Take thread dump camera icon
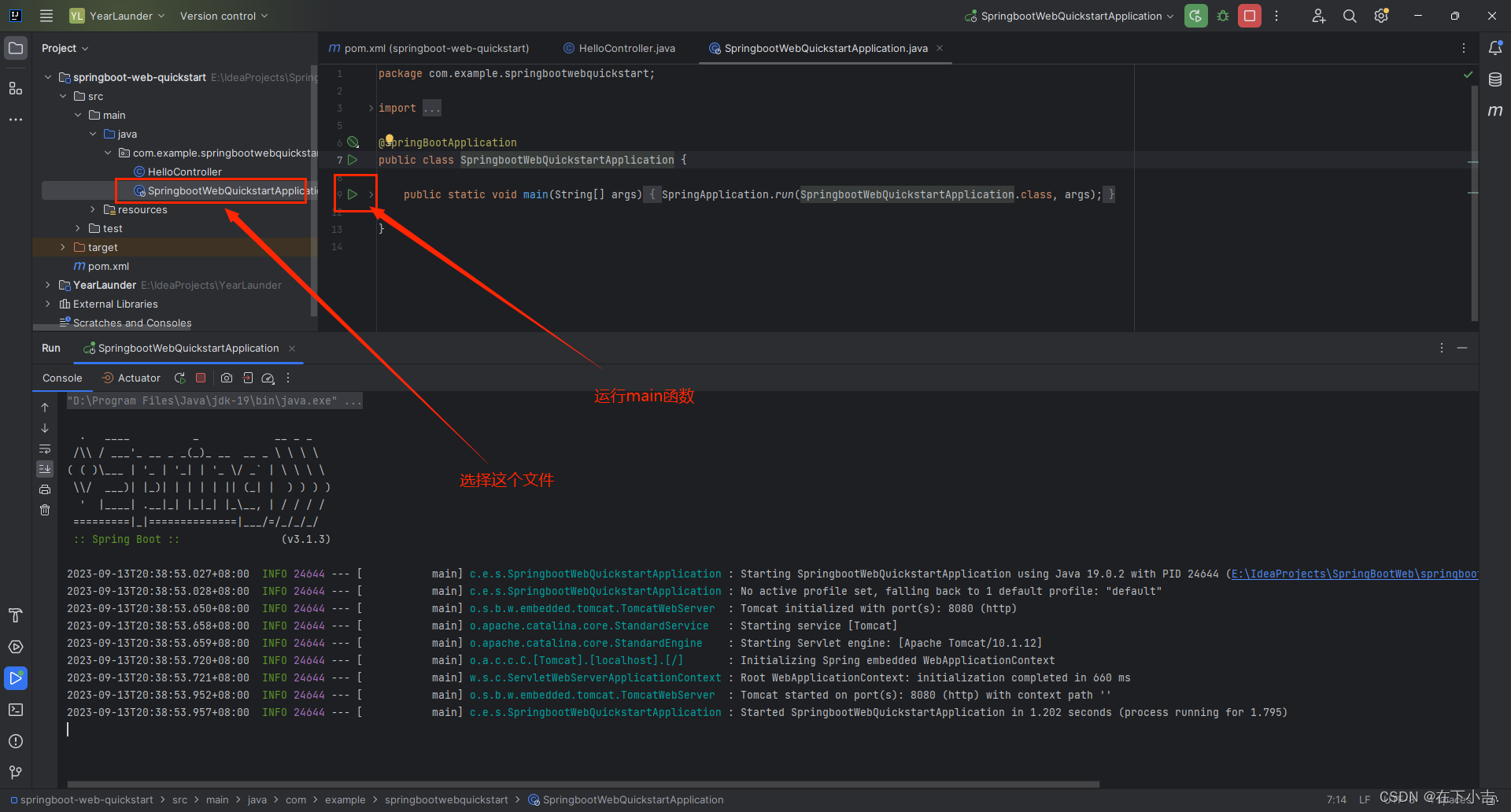 coord(227,378)
